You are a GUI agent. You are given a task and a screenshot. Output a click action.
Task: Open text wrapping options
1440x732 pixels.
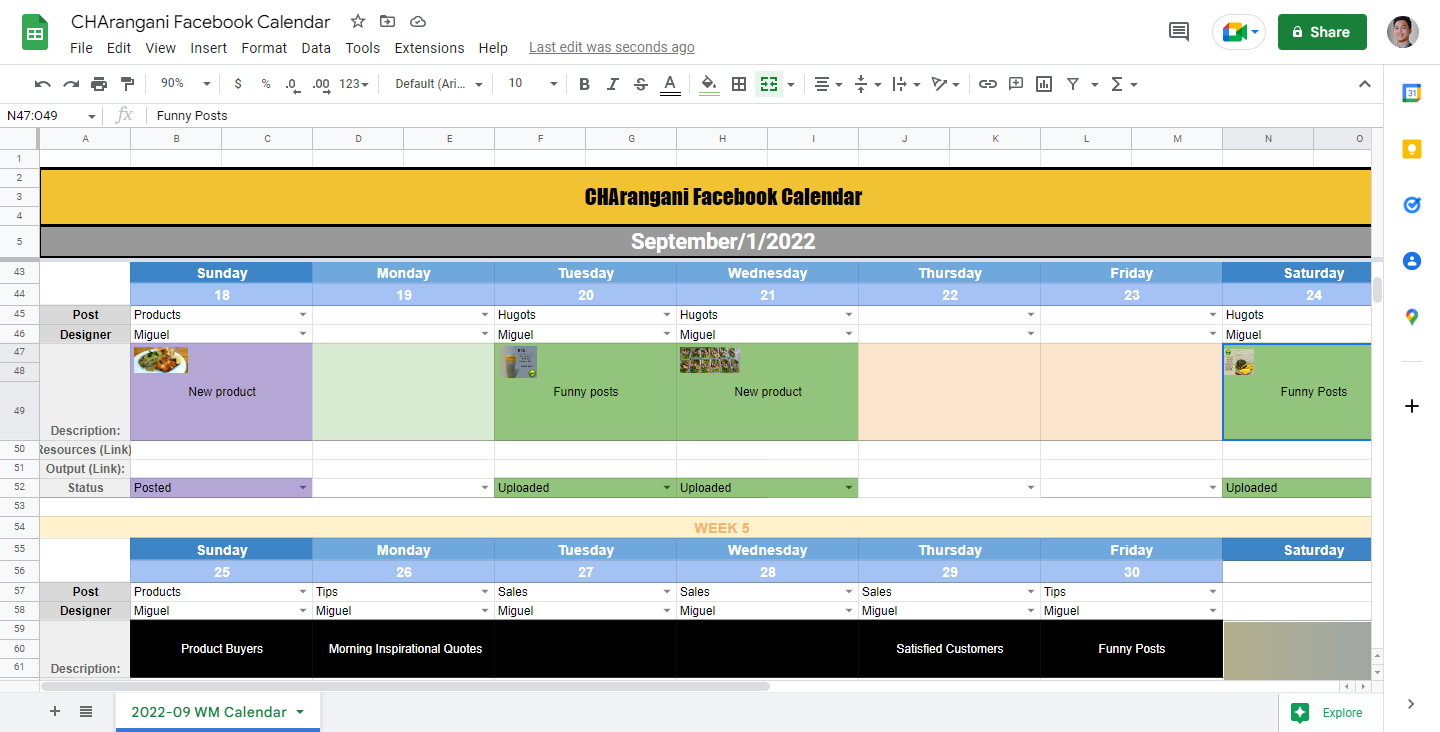[x=905, y=84]
